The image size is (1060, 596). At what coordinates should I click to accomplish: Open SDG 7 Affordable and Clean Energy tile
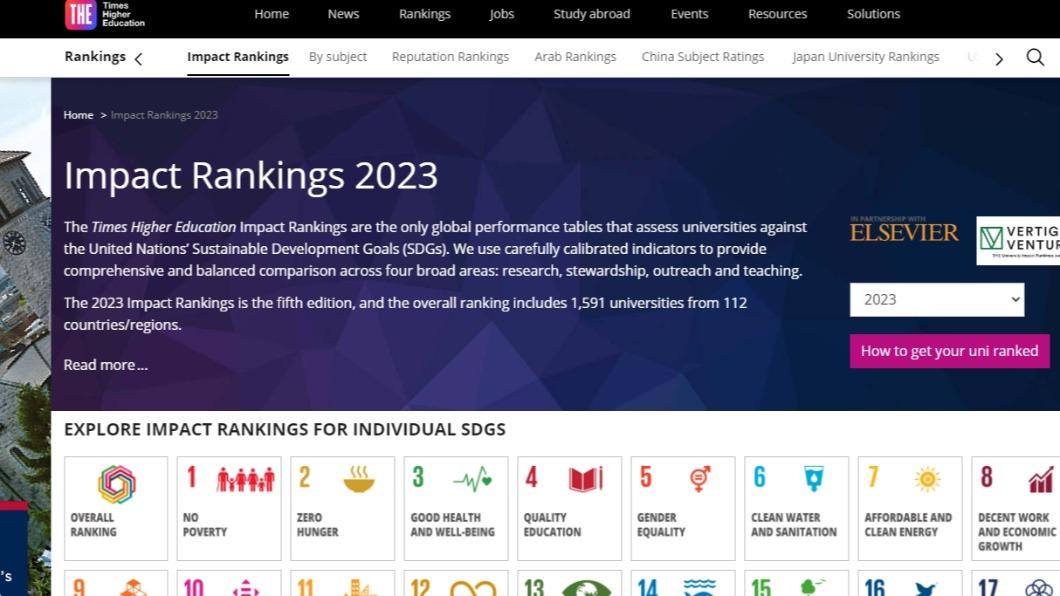pyautogui.click(x=910, y=508)
